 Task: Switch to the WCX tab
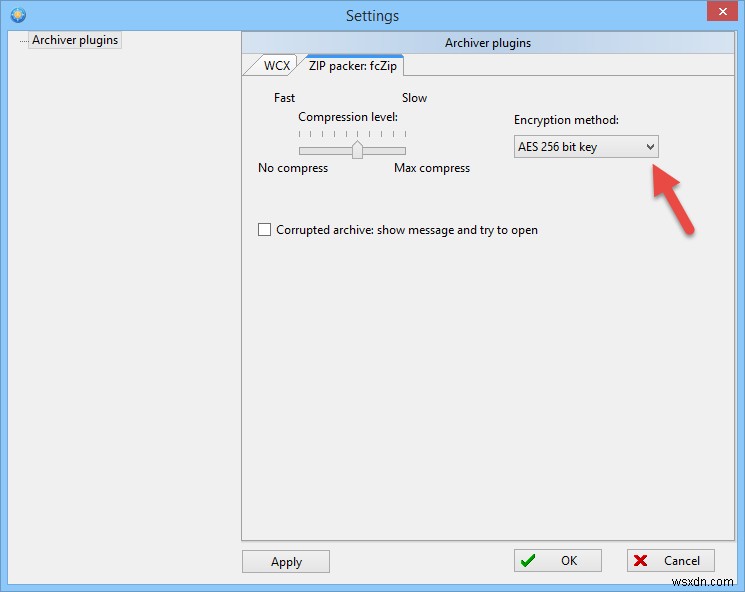277,66
